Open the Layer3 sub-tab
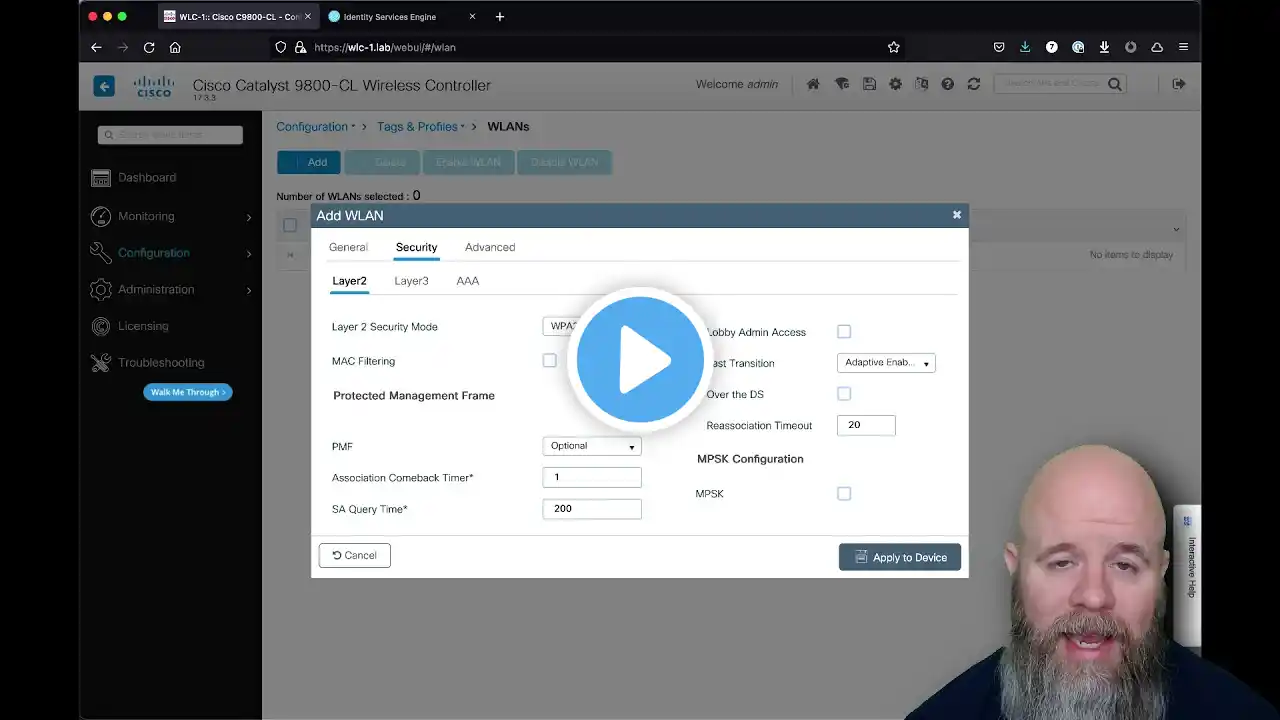The height and width of the screenshot is (720, 1280). click(411, 281)
